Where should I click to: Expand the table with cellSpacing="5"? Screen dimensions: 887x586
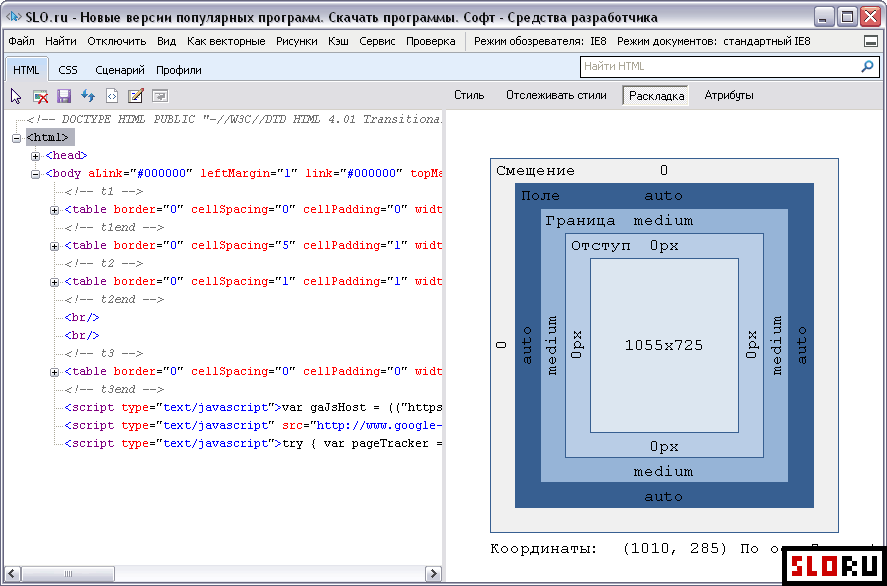tap(54, 246)
